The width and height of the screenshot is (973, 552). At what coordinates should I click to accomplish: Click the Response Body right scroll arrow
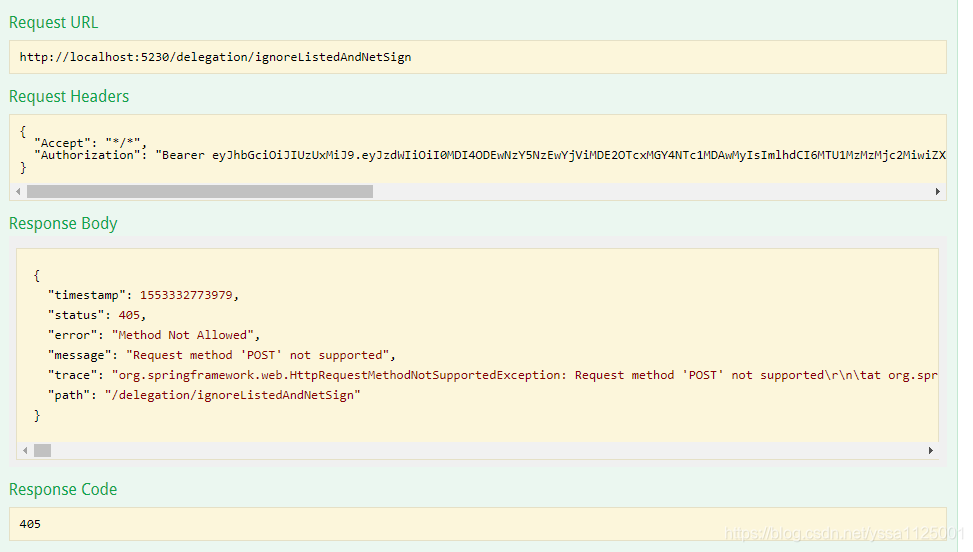(930, 450)
